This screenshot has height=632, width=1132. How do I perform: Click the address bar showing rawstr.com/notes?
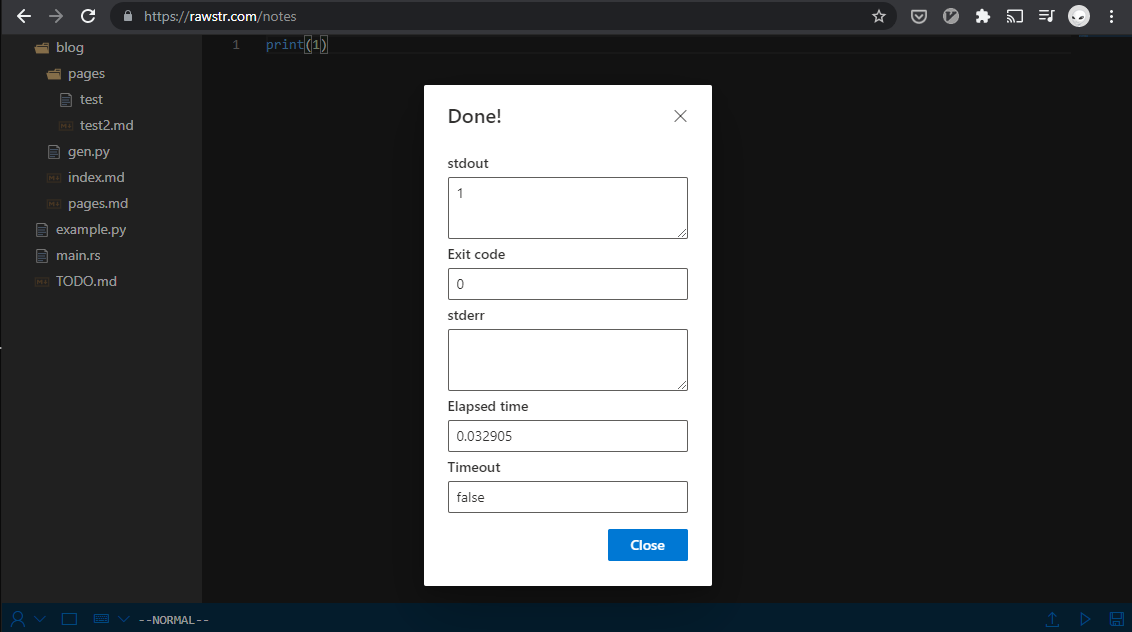(505, 16)
